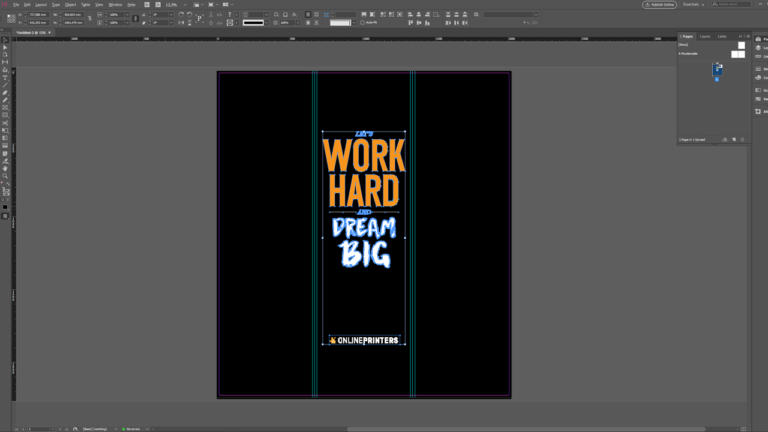
Task: Select the Pen tool
Action: [5, 92]
